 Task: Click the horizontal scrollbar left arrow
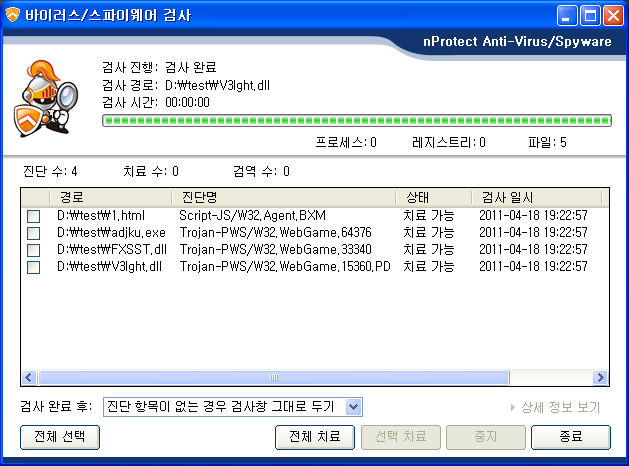29,378
